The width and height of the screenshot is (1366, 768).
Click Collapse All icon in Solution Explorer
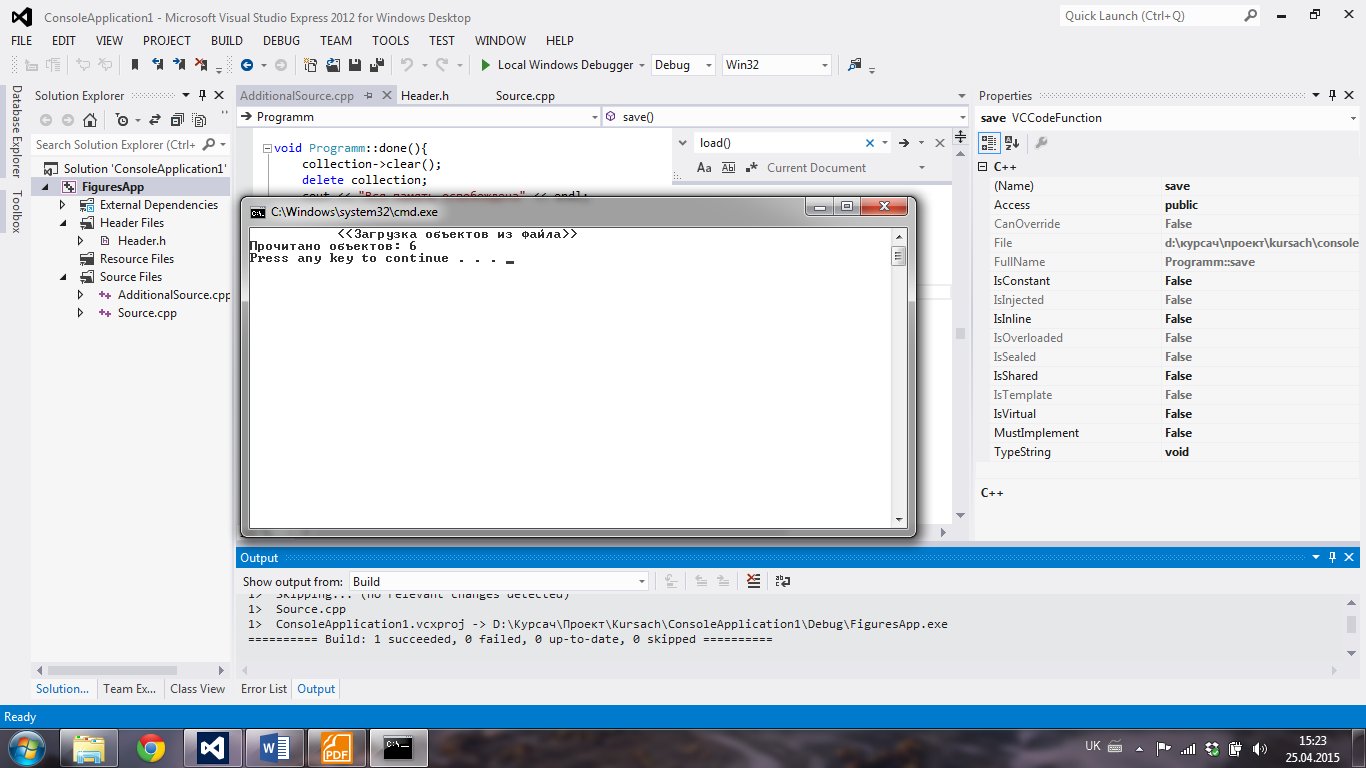click(x=177, y=120)
